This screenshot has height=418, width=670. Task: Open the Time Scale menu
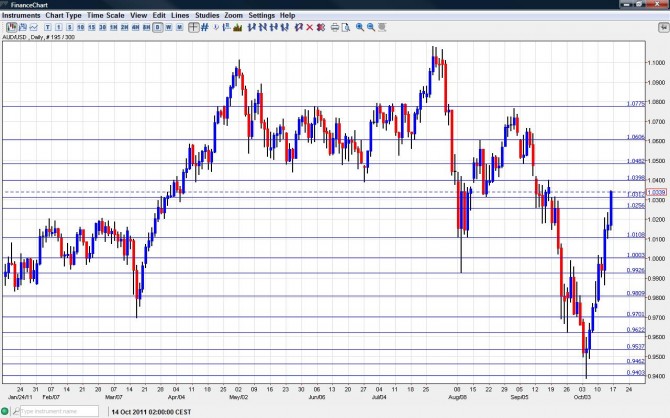point(106,15)
